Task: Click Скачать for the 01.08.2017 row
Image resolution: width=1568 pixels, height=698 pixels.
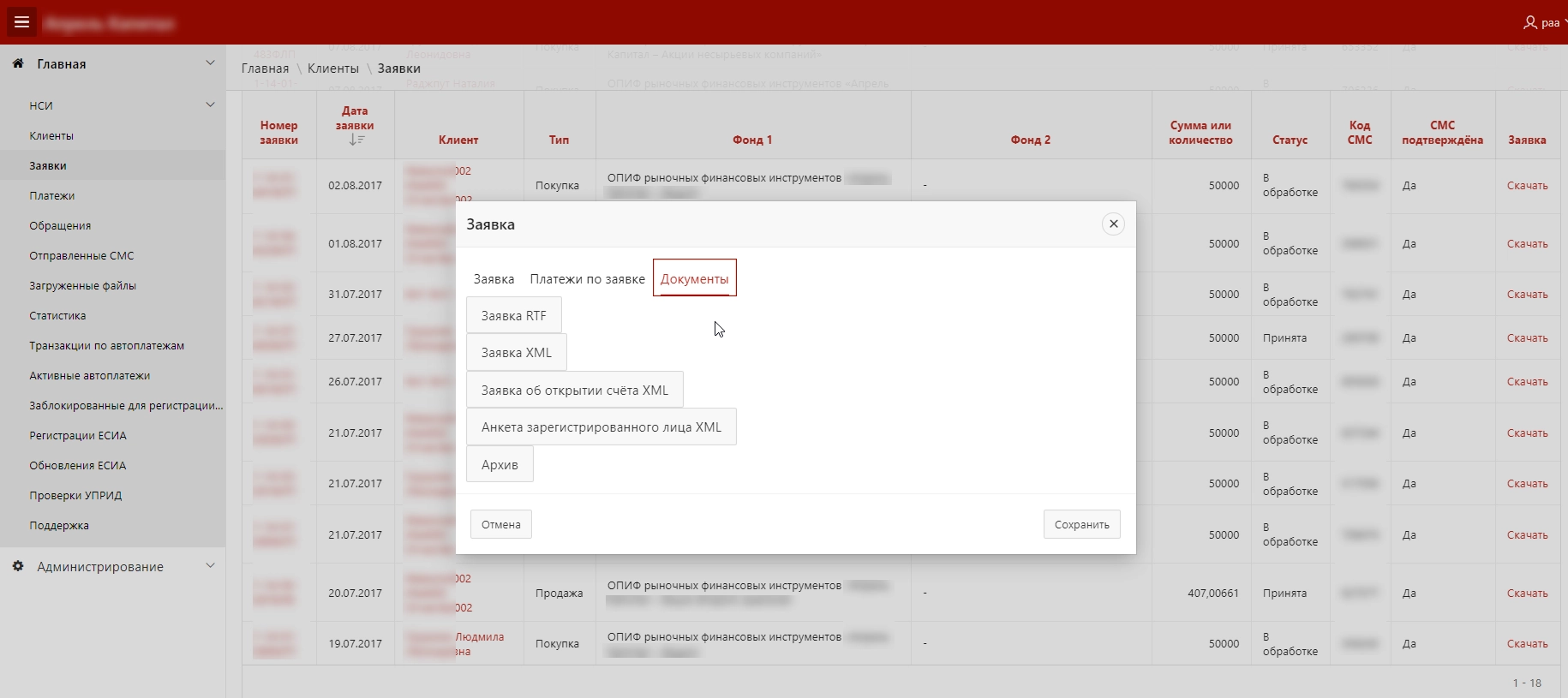Action: point(1527,243)
